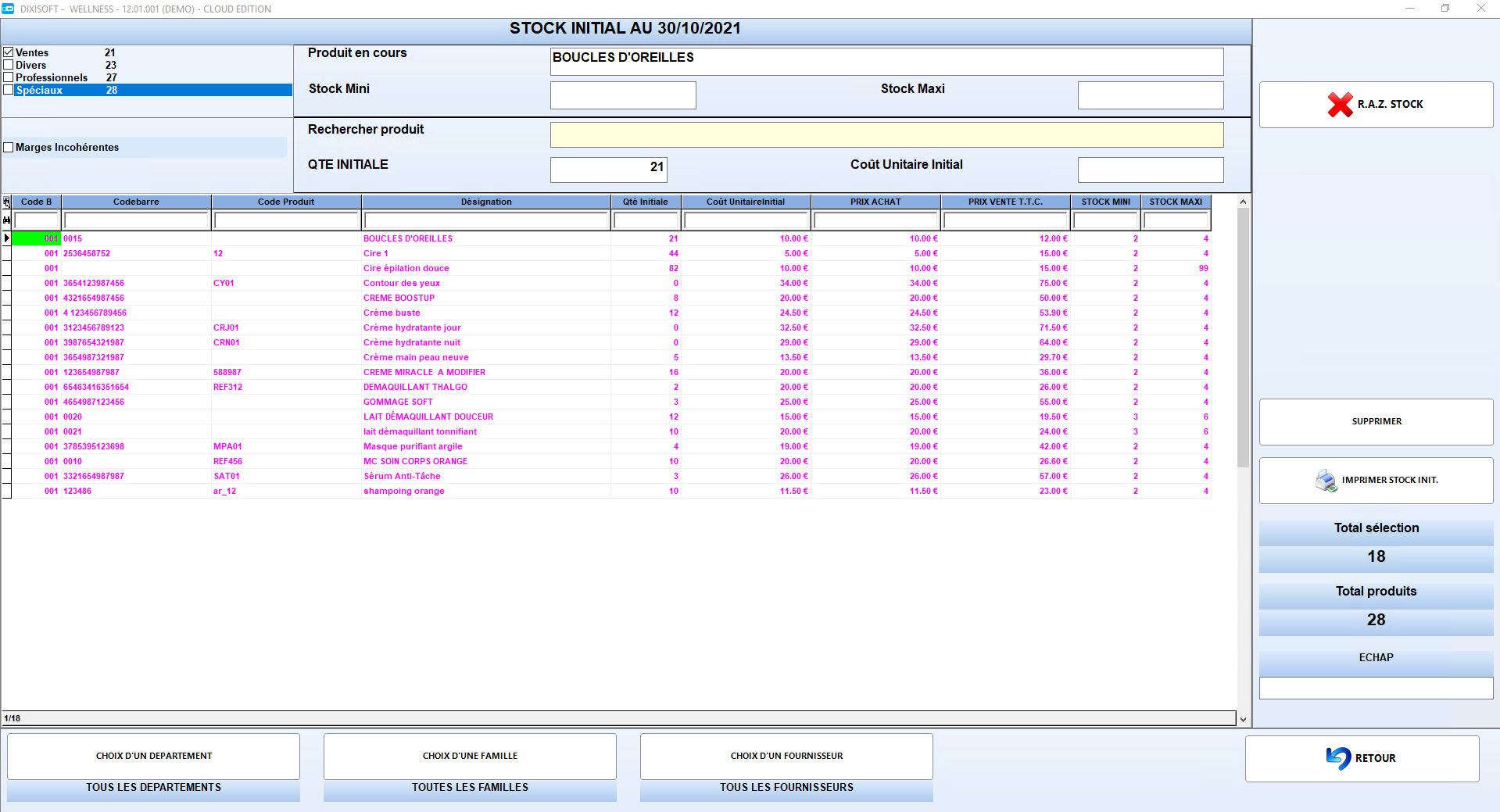
Task: Click the grid vertical scrollbar thumb
Action: point(1243,338)
